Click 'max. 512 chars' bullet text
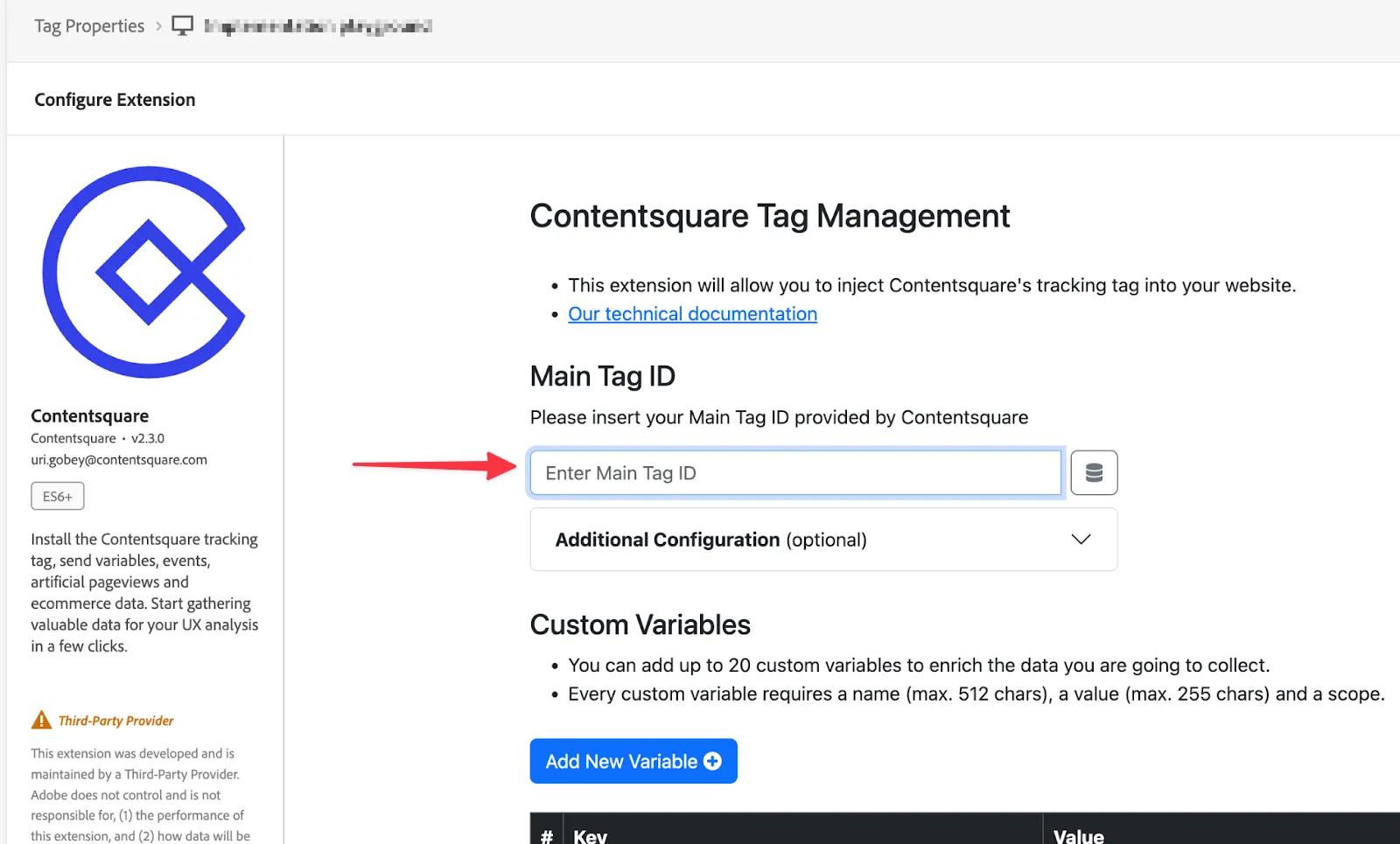The width and height of the screenshot is (1400, 844). (976, 694)
